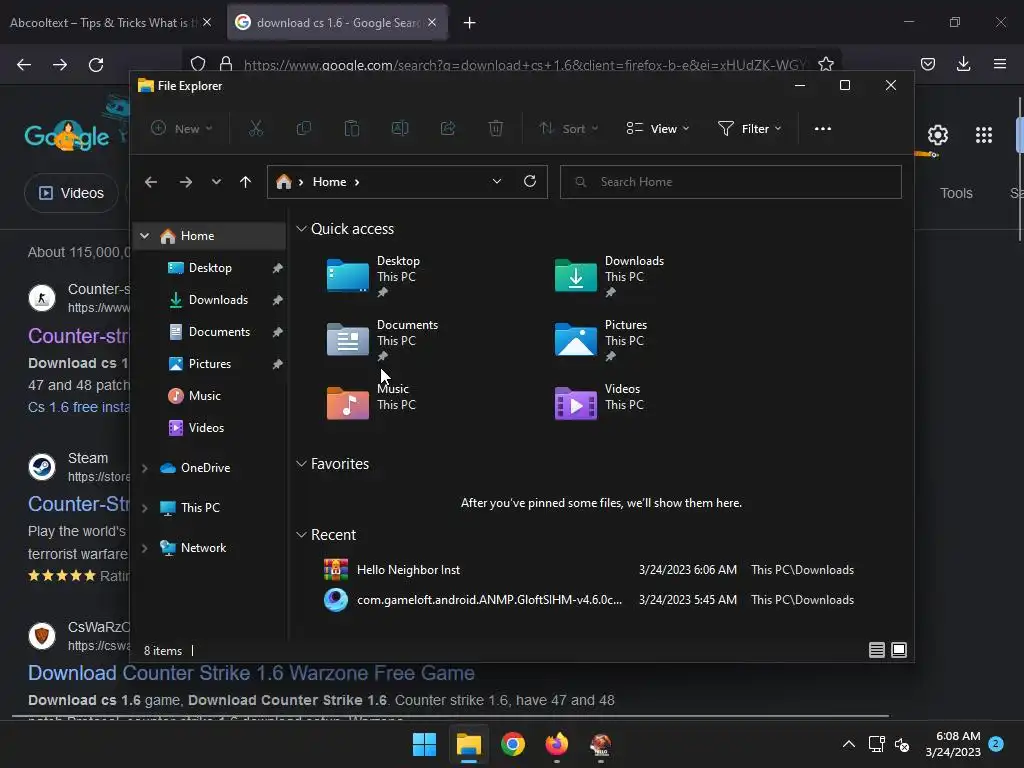Open the Filter dropdown
The width and height of the screenshot is (1024, 768).
[750, 129]
